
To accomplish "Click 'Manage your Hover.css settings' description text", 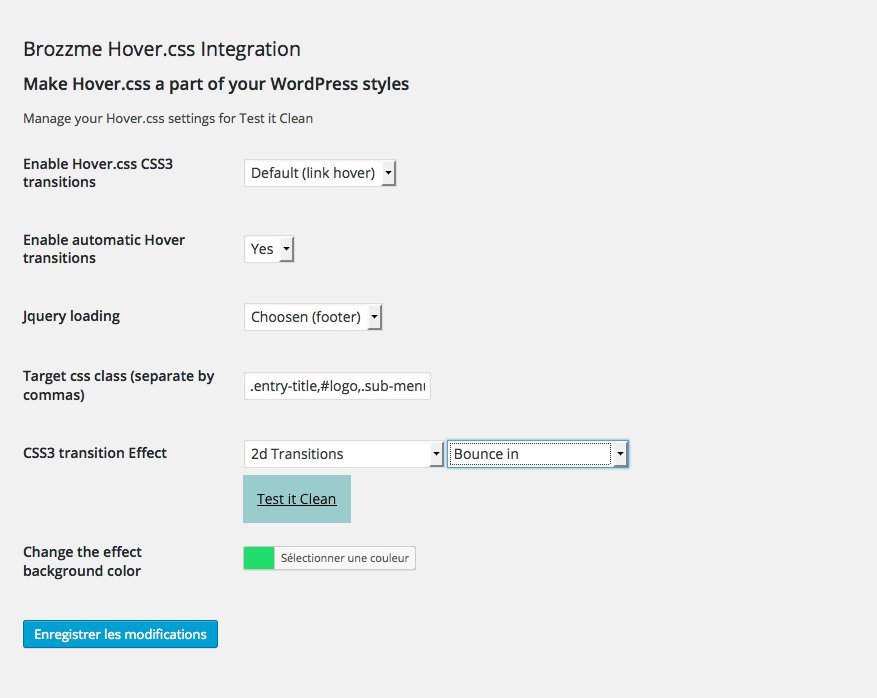I will point(168,119).
